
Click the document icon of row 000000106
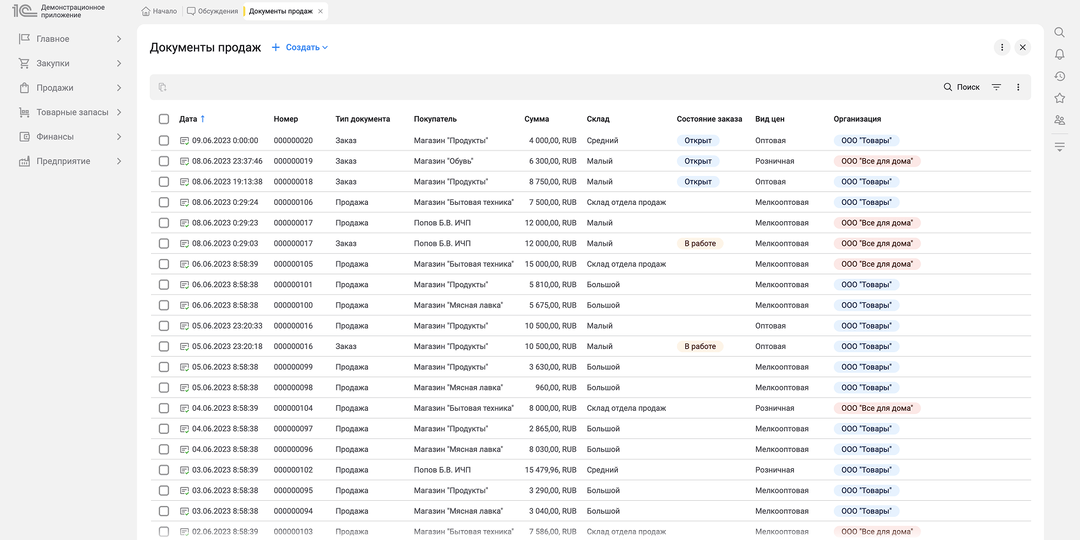click(x=185, y=202)
